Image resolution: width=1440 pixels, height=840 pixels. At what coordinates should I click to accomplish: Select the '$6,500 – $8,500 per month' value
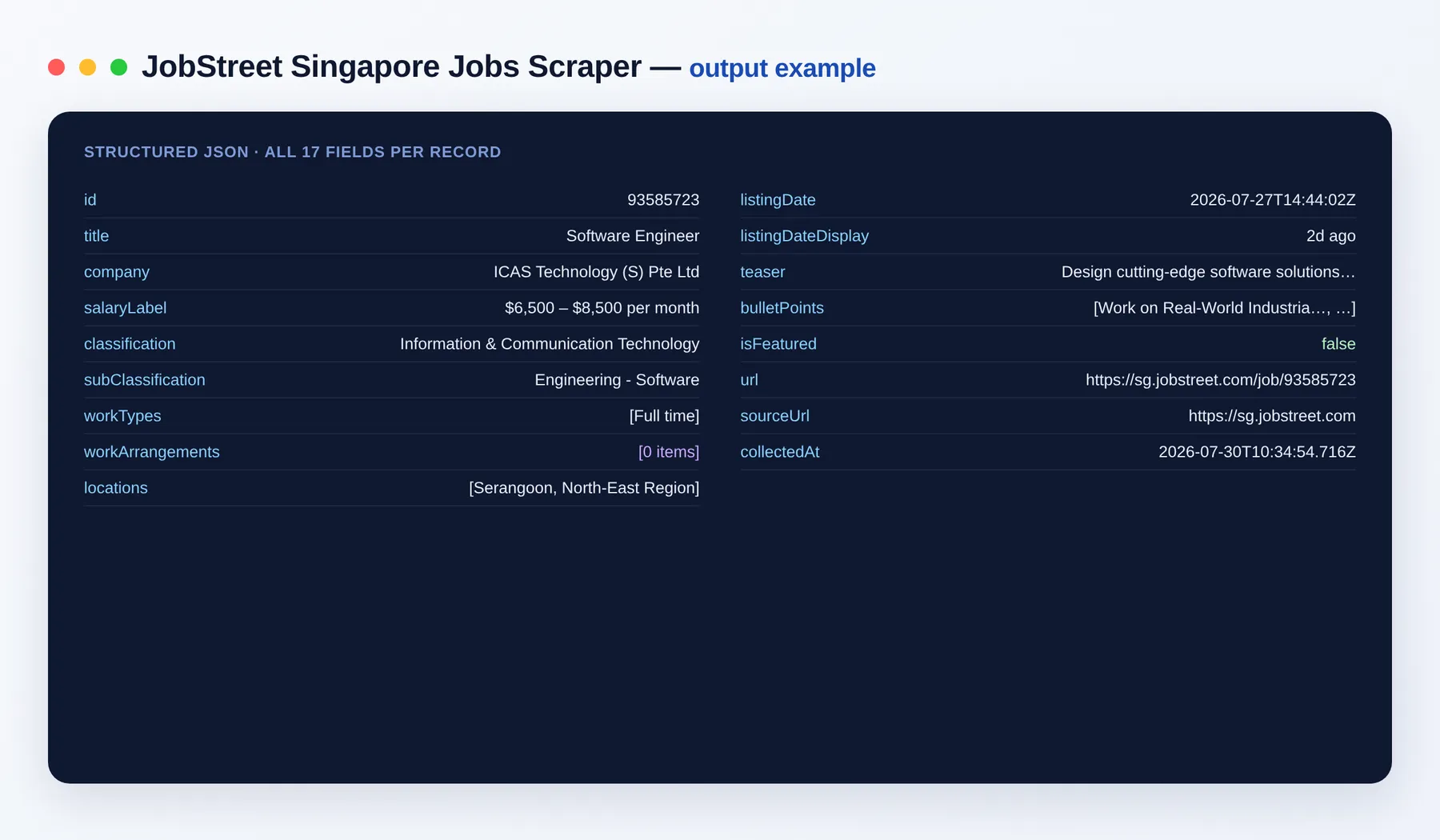(x=602, y=308)
